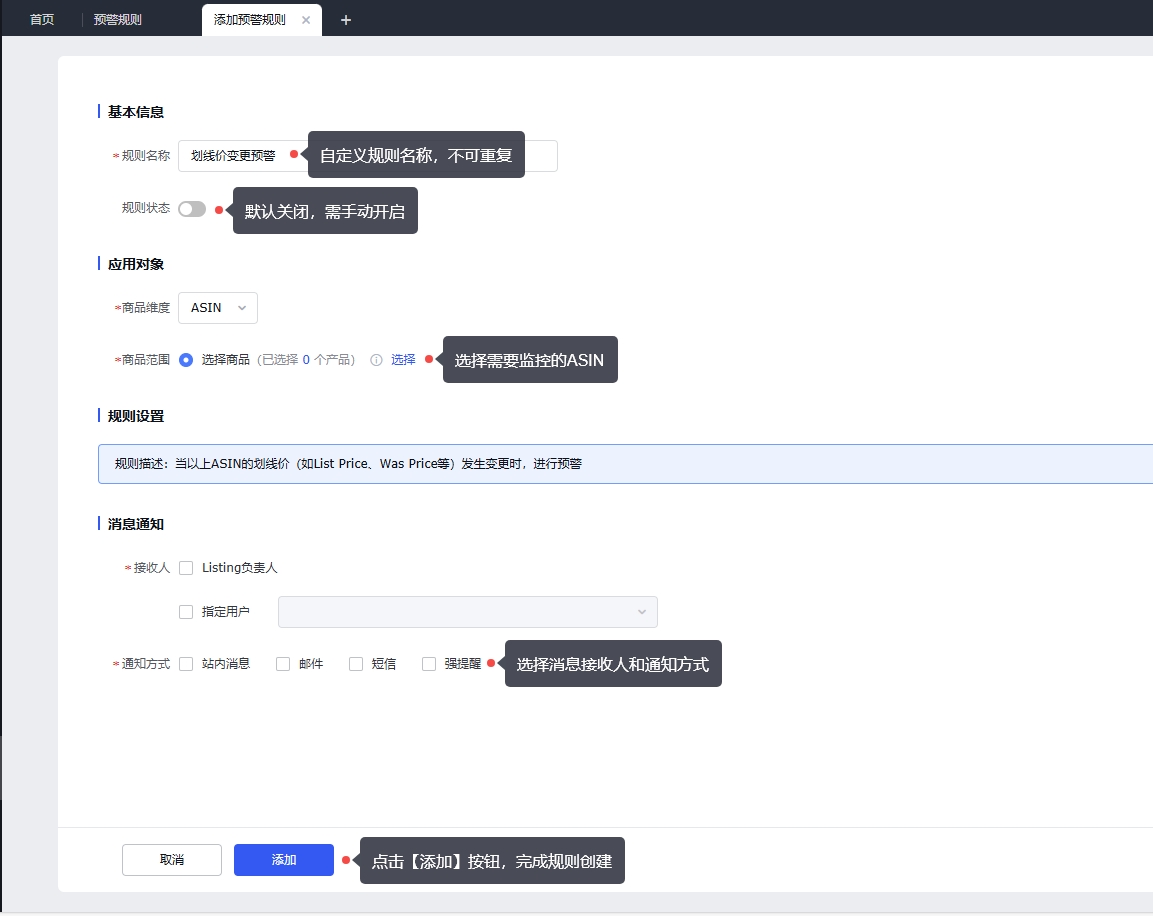This screenshot has height=916, width=1153.
Task: Switch to the 预警规则 tab
Action: pyautogui.click(x=118, y=20)
